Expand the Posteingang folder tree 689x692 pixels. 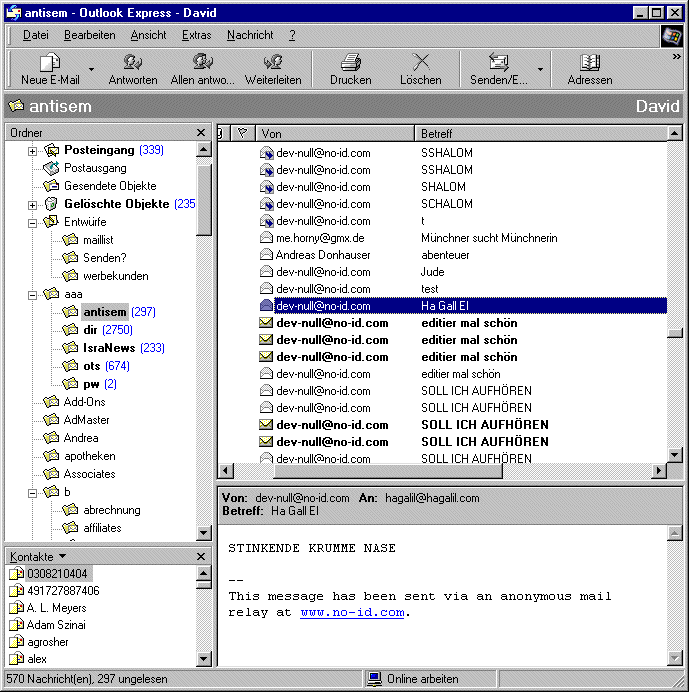click(x=32, y=151)
